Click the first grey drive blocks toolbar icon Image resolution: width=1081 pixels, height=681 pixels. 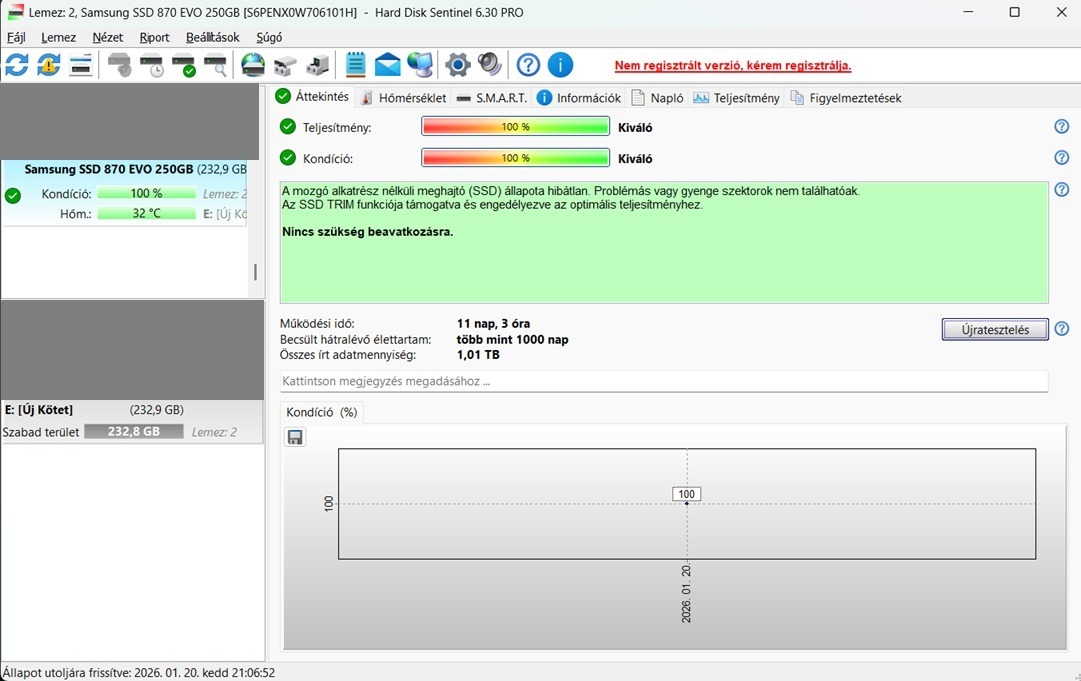pos(285,65)
